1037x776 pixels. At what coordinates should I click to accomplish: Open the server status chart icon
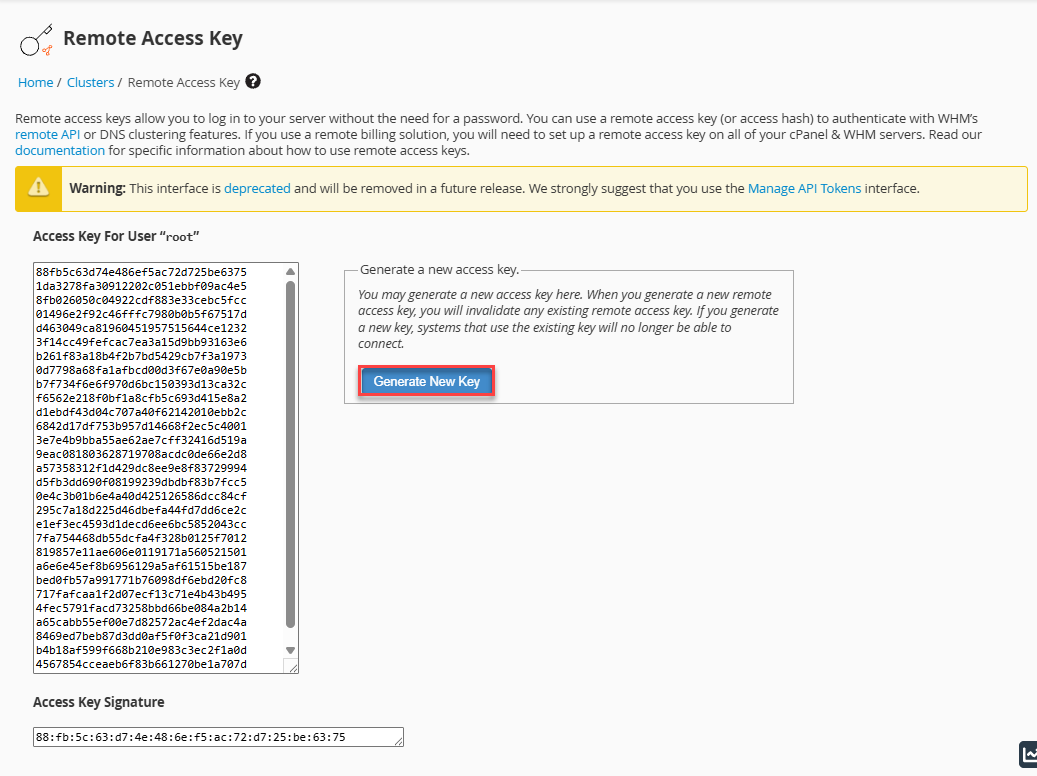pos(1028,755)
